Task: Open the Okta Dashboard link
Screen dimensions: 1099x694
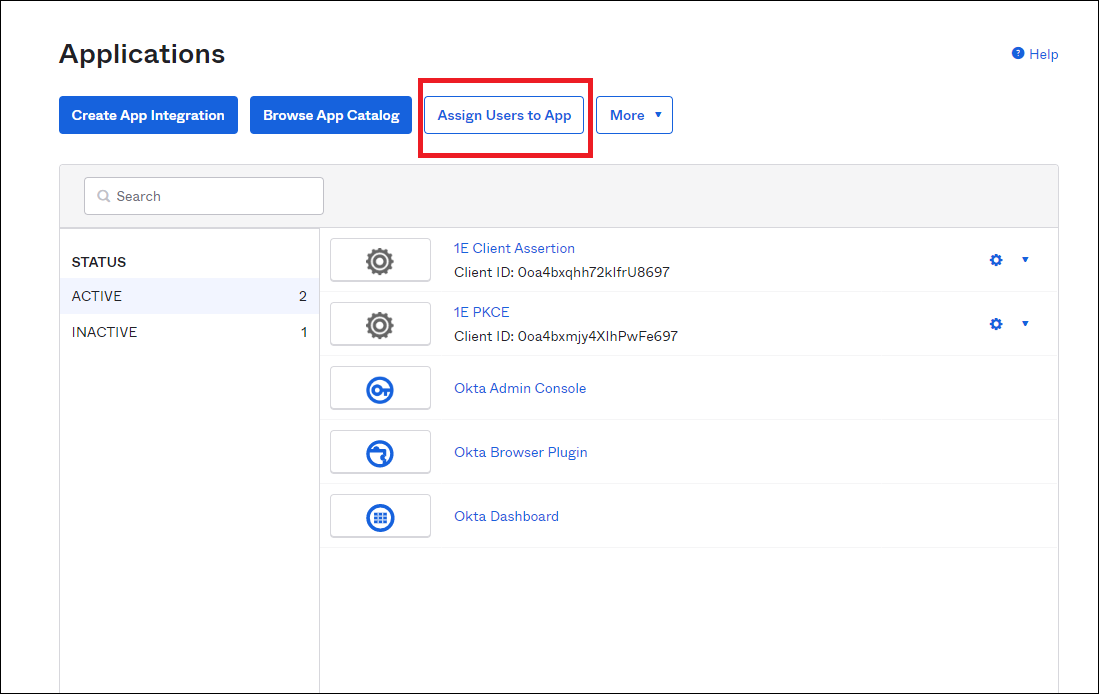Action: point(506,516)
